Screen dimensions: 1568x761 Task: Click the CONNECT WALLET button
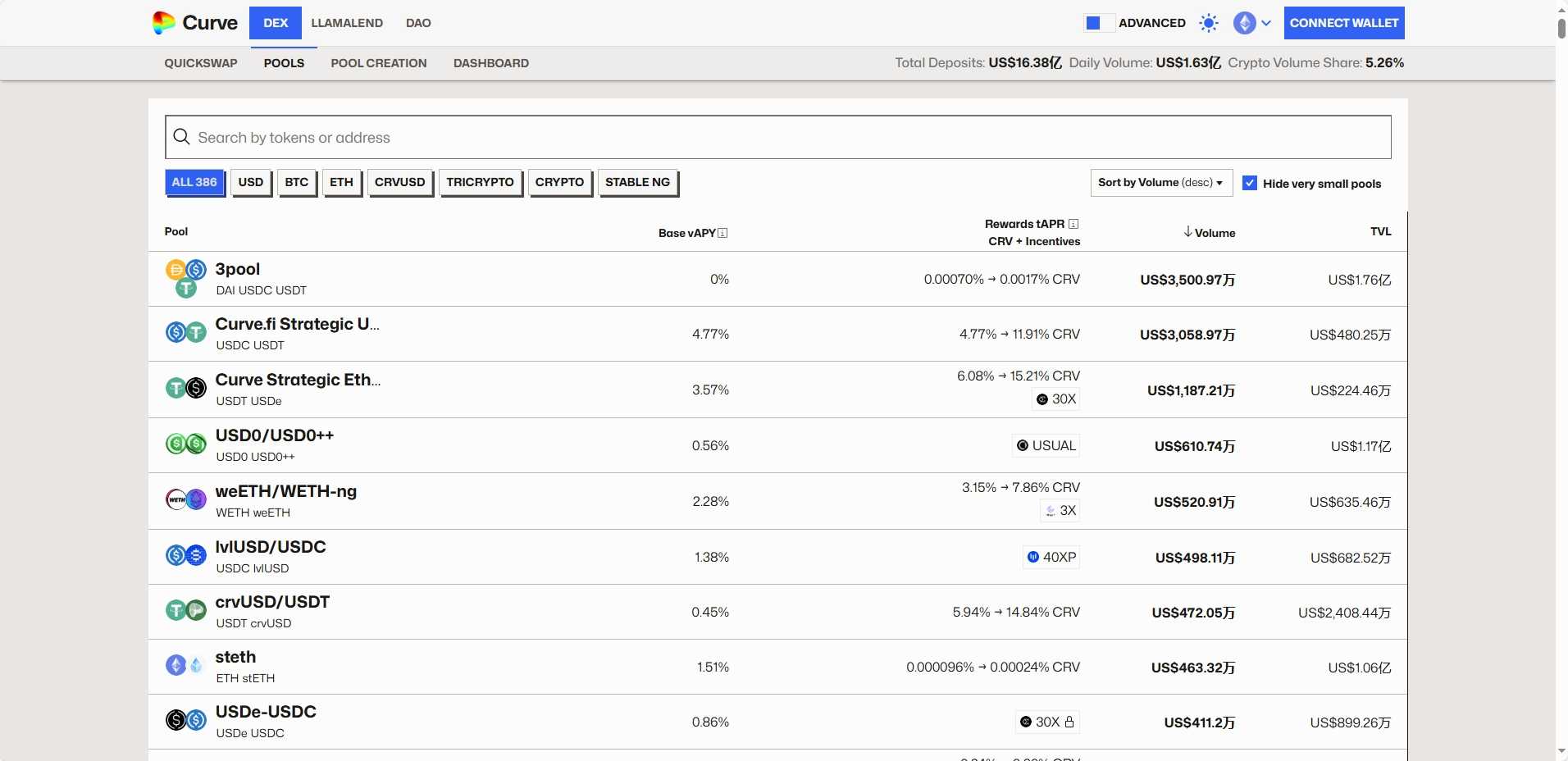[1343, 23]
